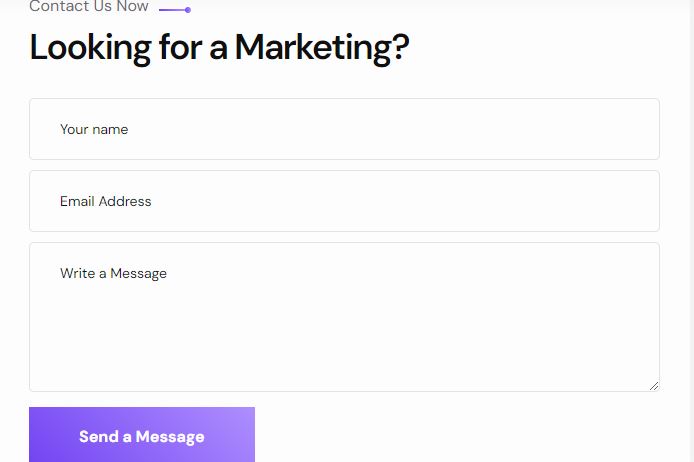Click the Write a Message placeholder text
The image size is (694, 462).
[x=113, y=273]
